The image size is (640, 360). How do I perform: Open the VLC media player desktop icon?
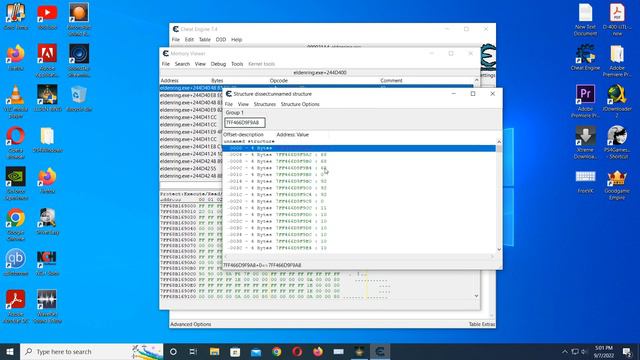point(16,101)
